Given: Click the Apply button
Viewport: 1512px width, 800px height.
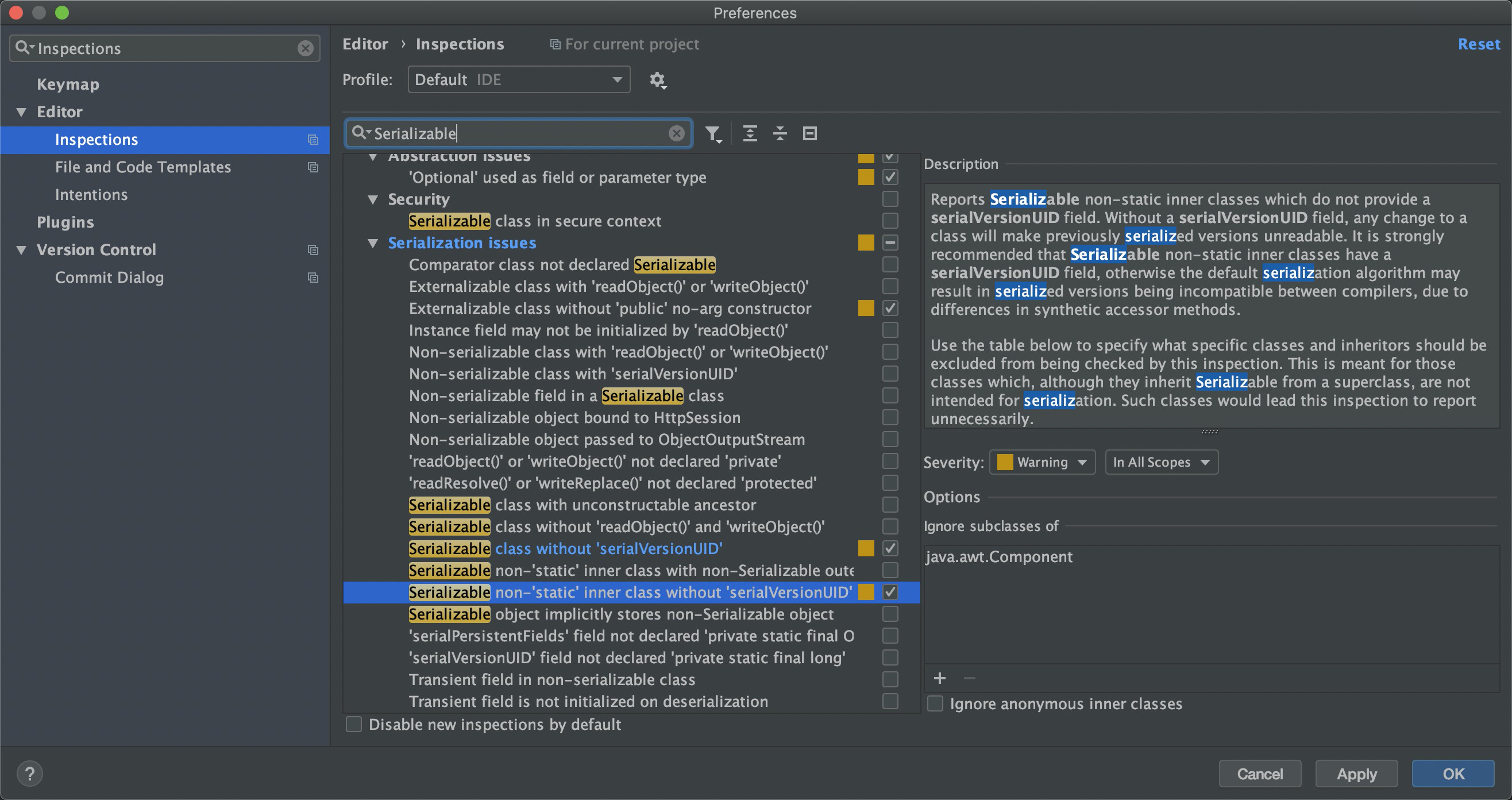Looking at the screenshot, I should 1356,774.
